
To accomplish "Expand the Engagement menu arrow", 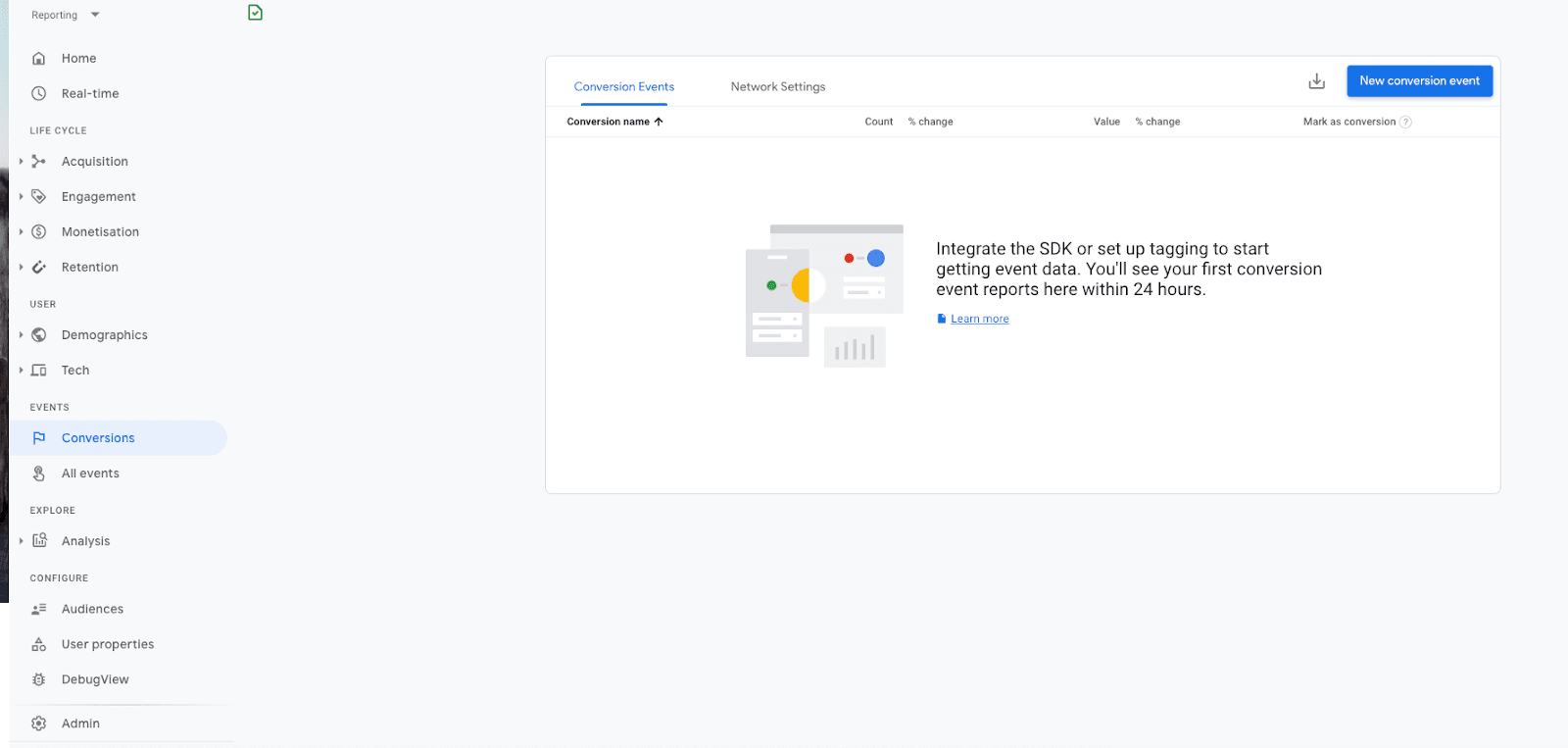I will (21, 197).
